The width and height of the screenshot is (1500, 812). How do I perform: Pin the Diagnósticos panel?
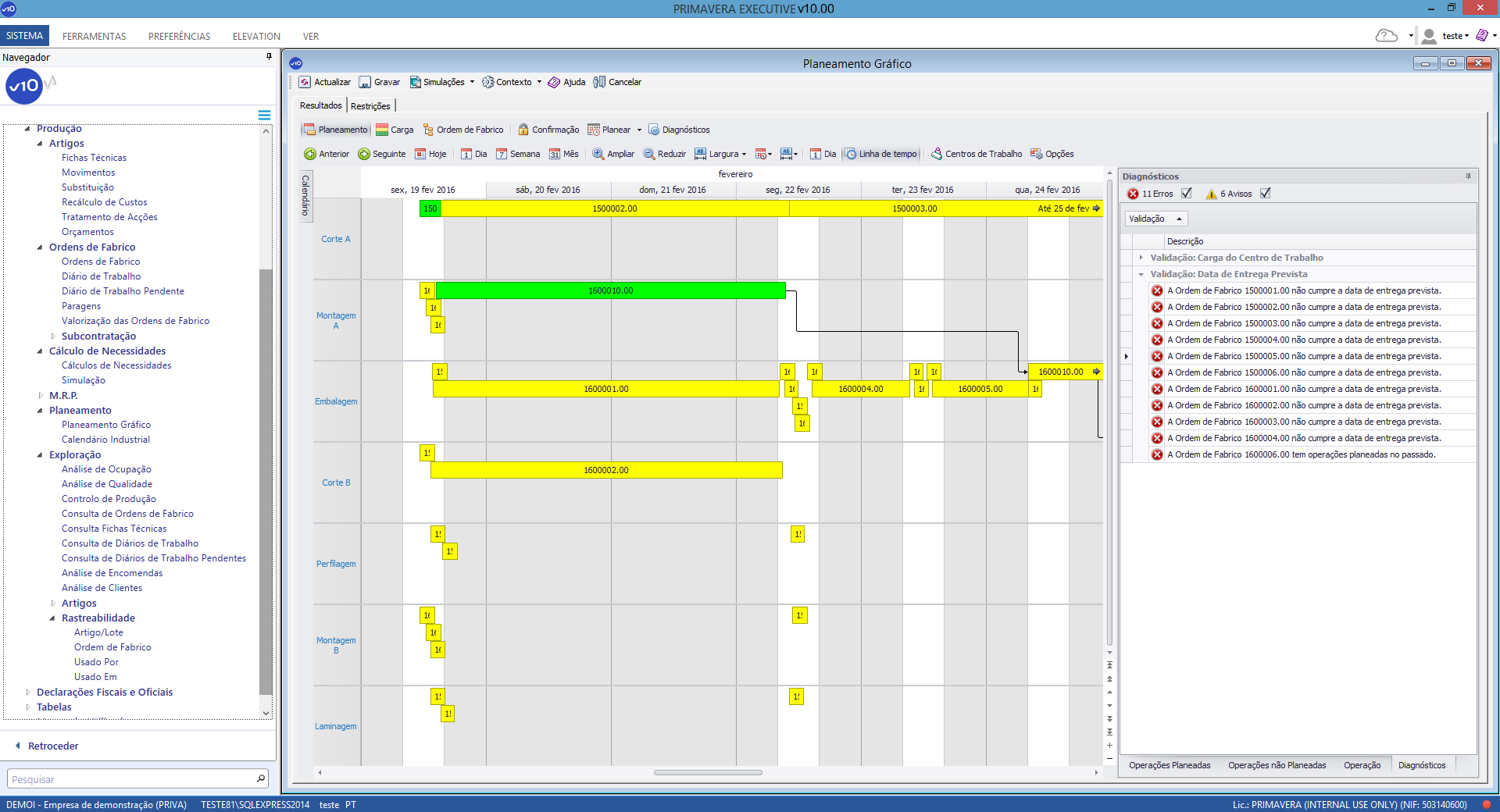1468,176
